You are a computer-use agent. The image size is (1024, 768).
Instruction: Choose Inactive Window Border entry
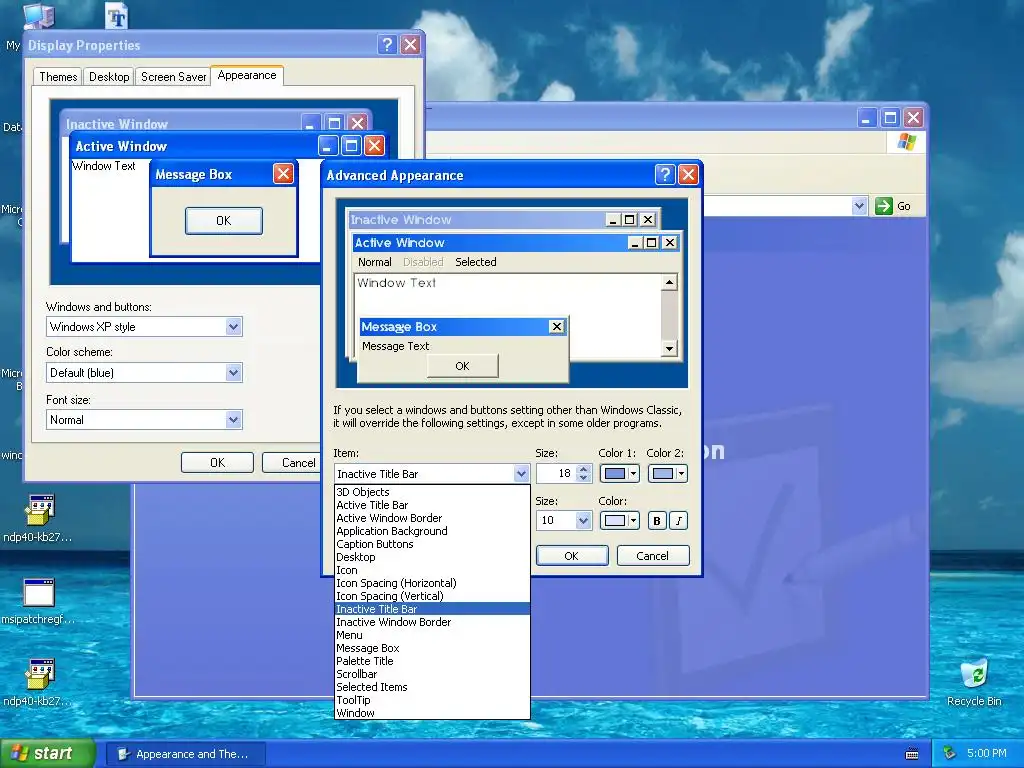[x=432, y=622]
